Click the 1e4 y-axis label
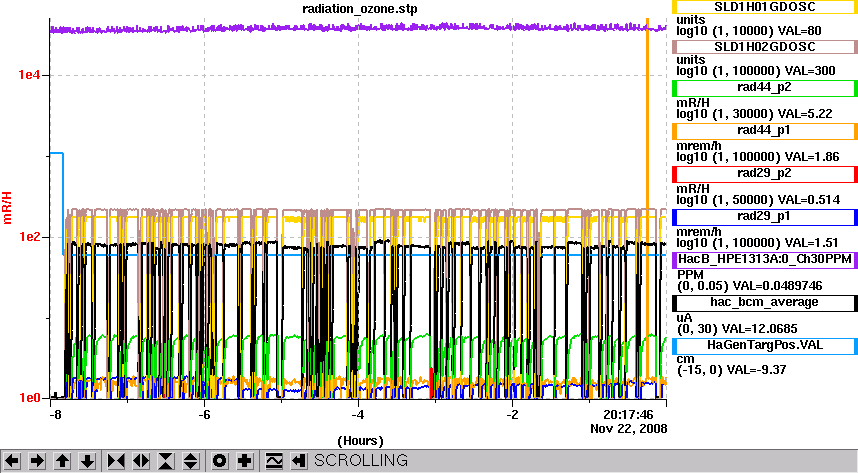The height and width of the screenshot is (473, 858). click(30, 75)
